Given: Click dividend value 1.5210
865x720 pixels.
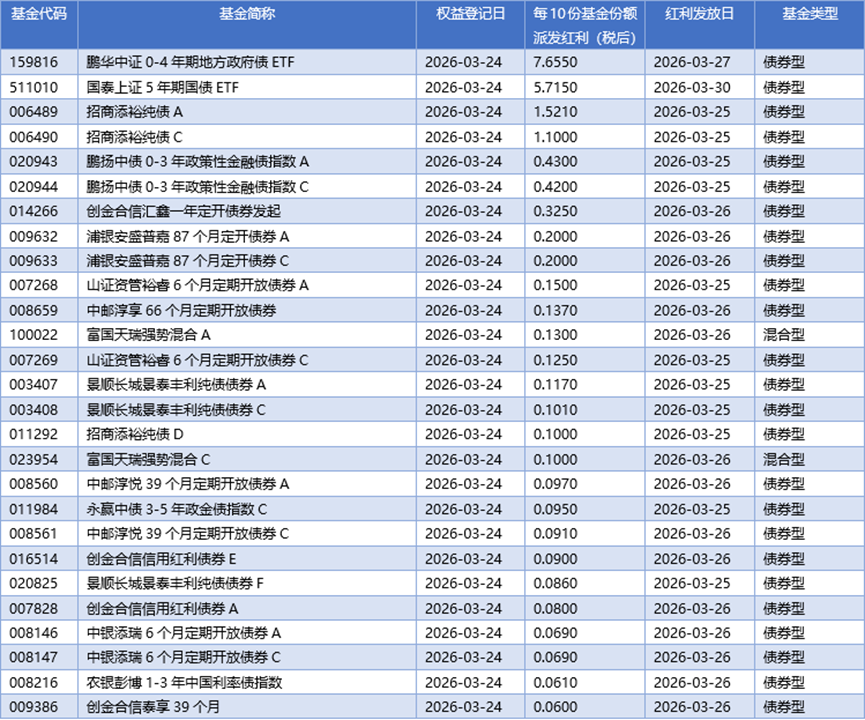Looking at the screenshot, I should (556, 112).
